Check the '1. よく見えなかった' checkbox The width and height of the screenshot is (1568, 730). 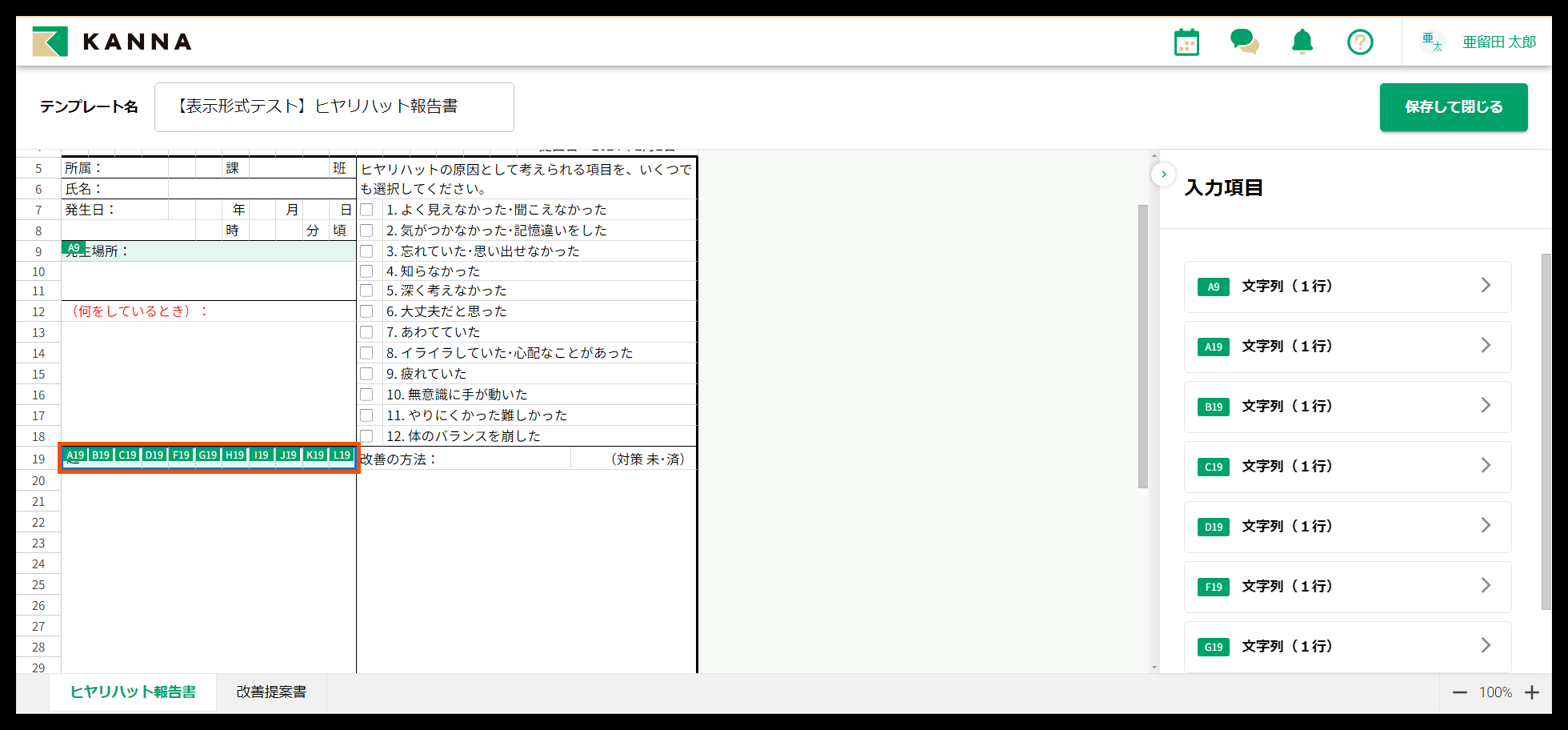click(367, 210)
